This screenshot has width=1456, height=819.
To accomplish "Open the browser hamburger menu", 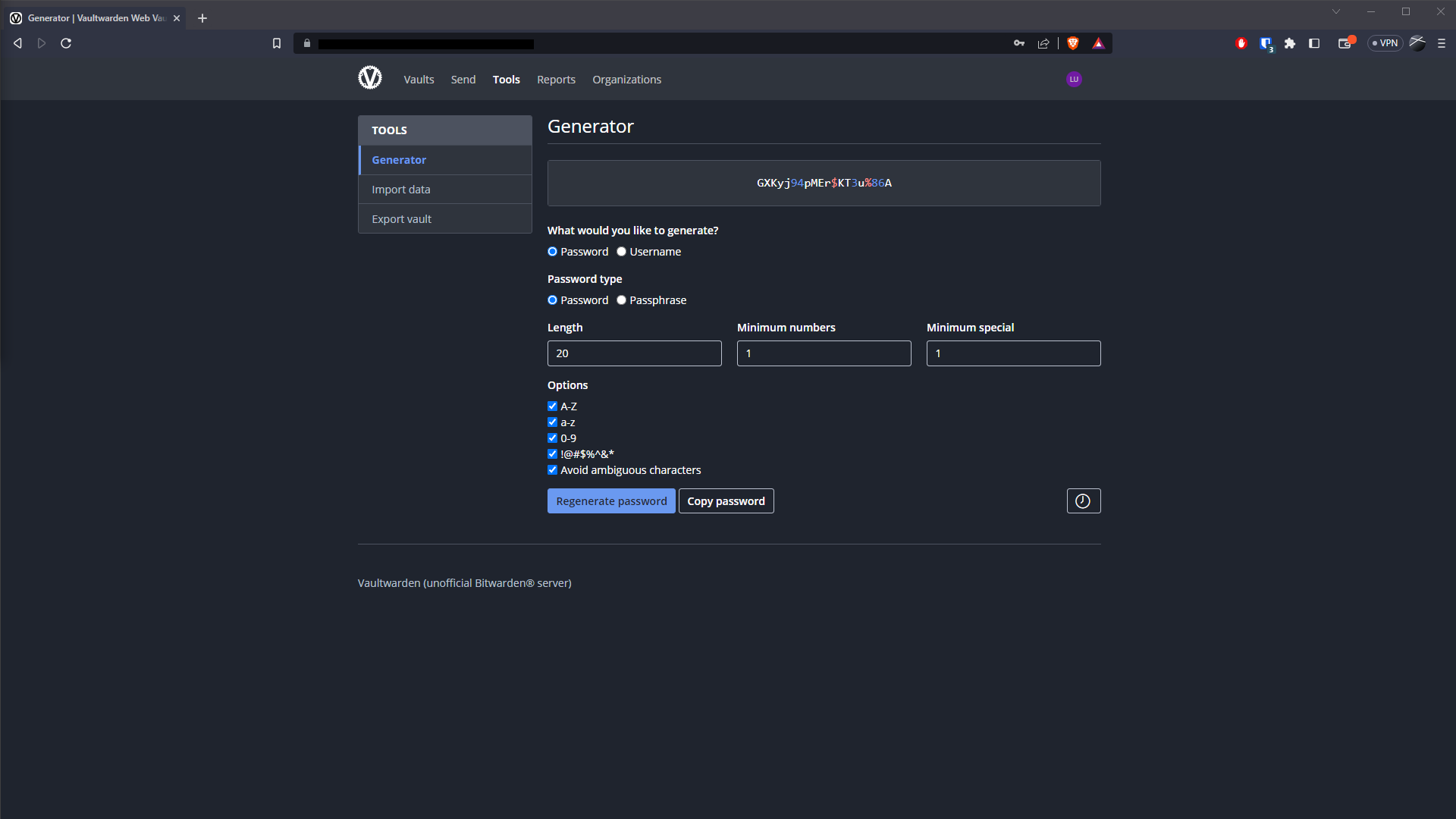I will pyautogui.click(x=1442, y=43).
